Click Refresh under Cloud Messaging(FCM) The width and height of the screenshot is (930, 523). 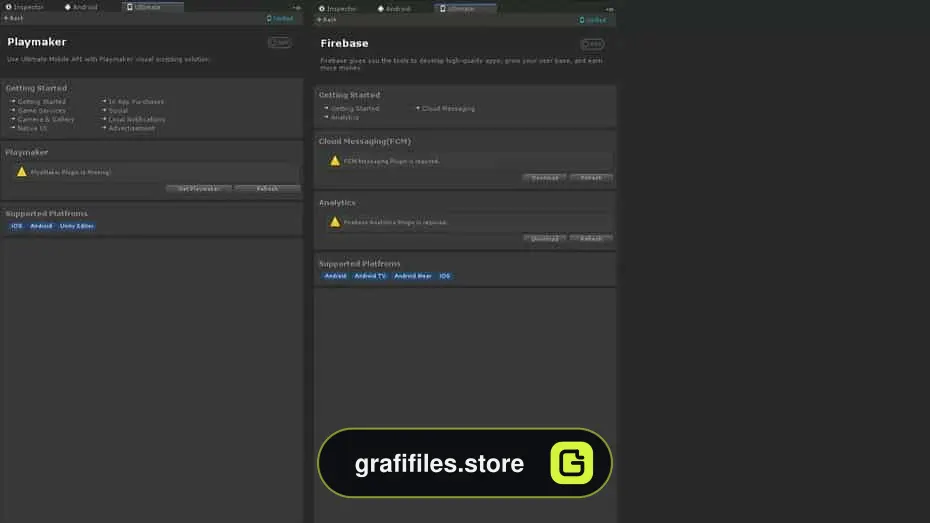click(591, 178)
